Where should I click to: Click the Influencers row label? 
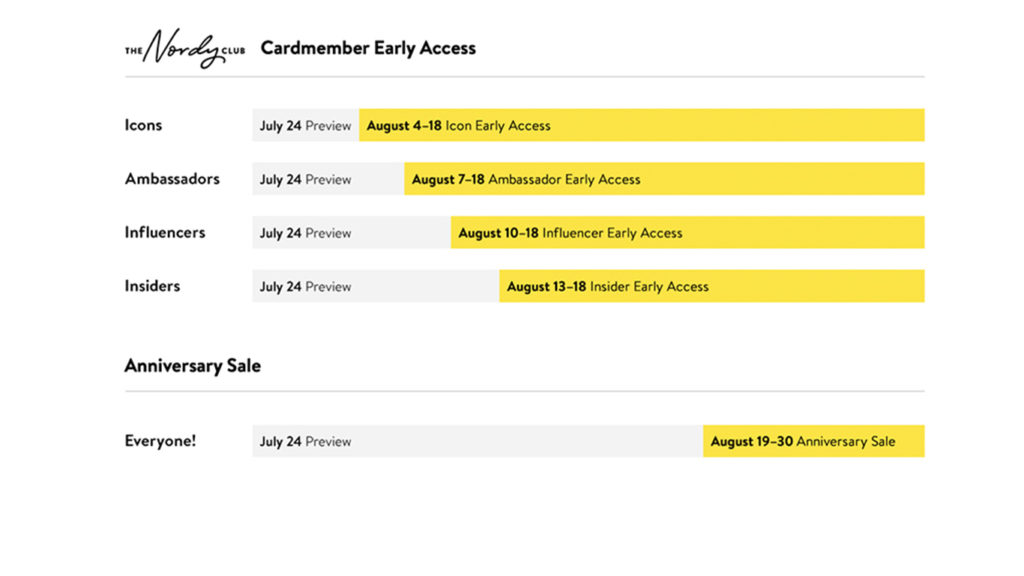click(165, 232)
